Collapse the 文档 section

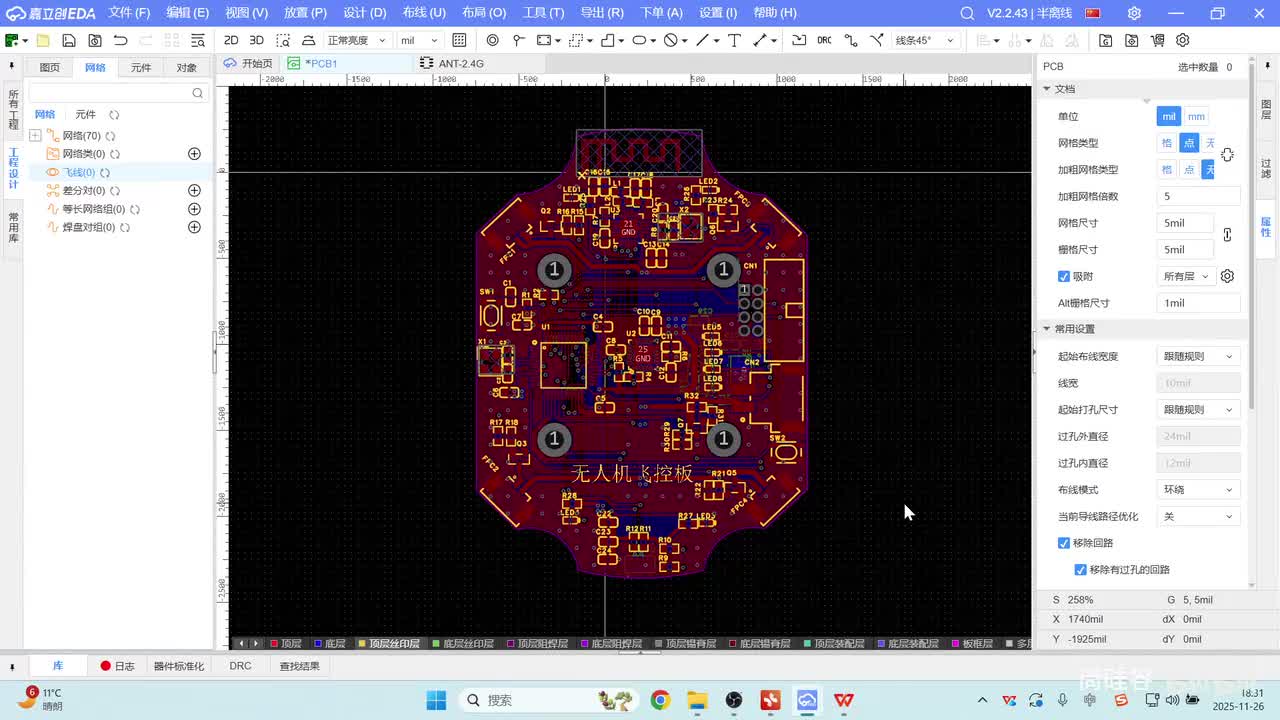(1047, 89)
